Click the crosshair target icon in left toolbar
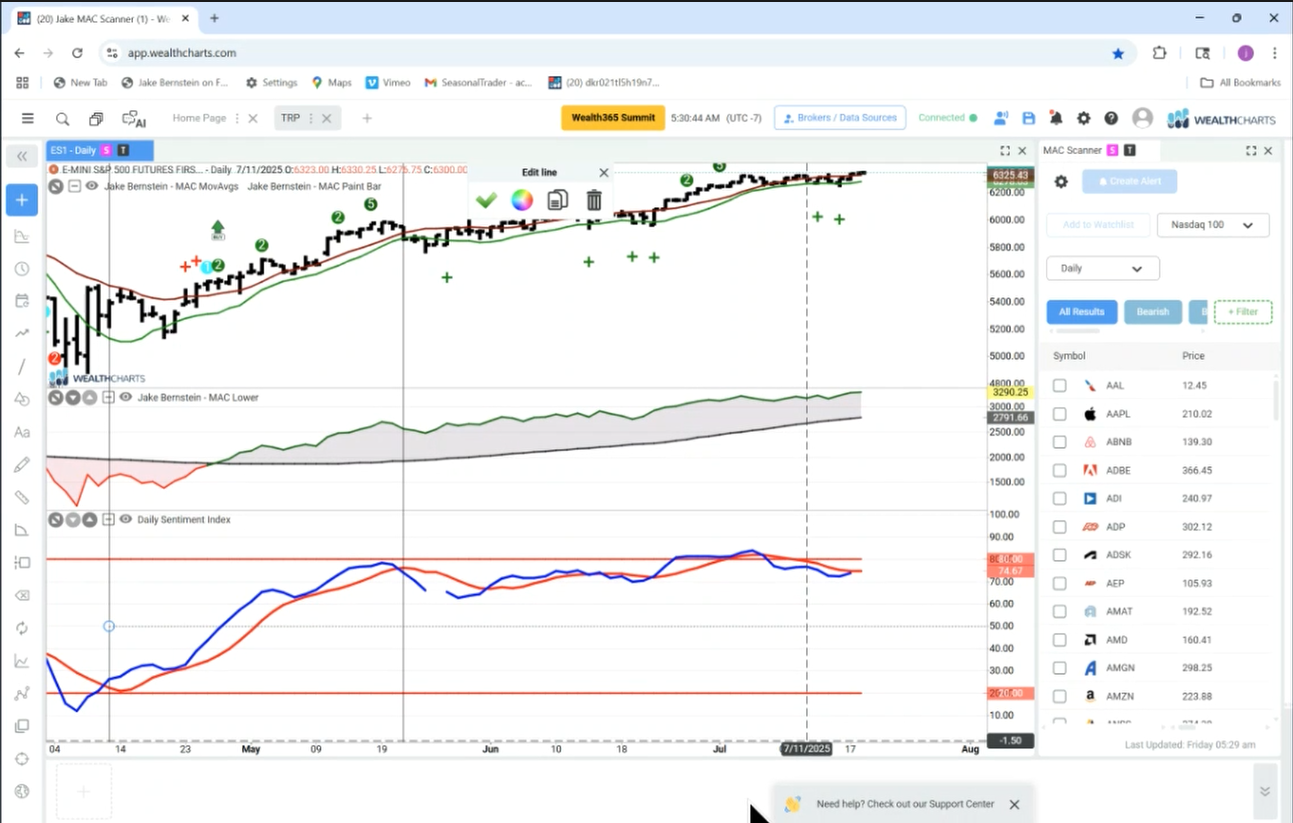This screenshot has width=1293, height=823. [x=22, y=758]
